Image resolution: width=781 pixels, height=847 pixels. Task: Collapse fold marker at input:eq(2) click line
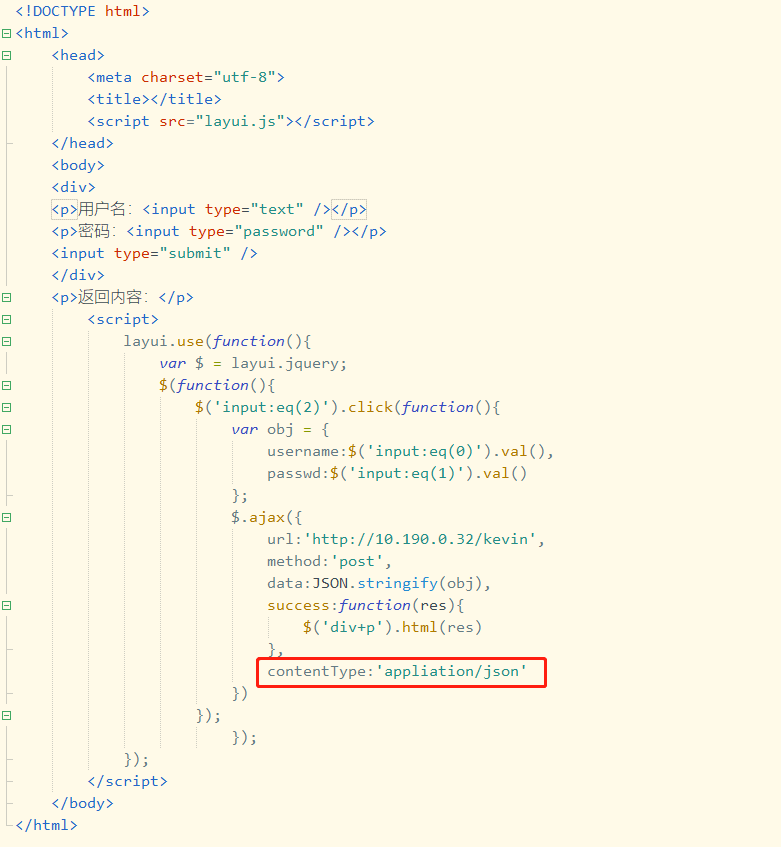[6, 408]
